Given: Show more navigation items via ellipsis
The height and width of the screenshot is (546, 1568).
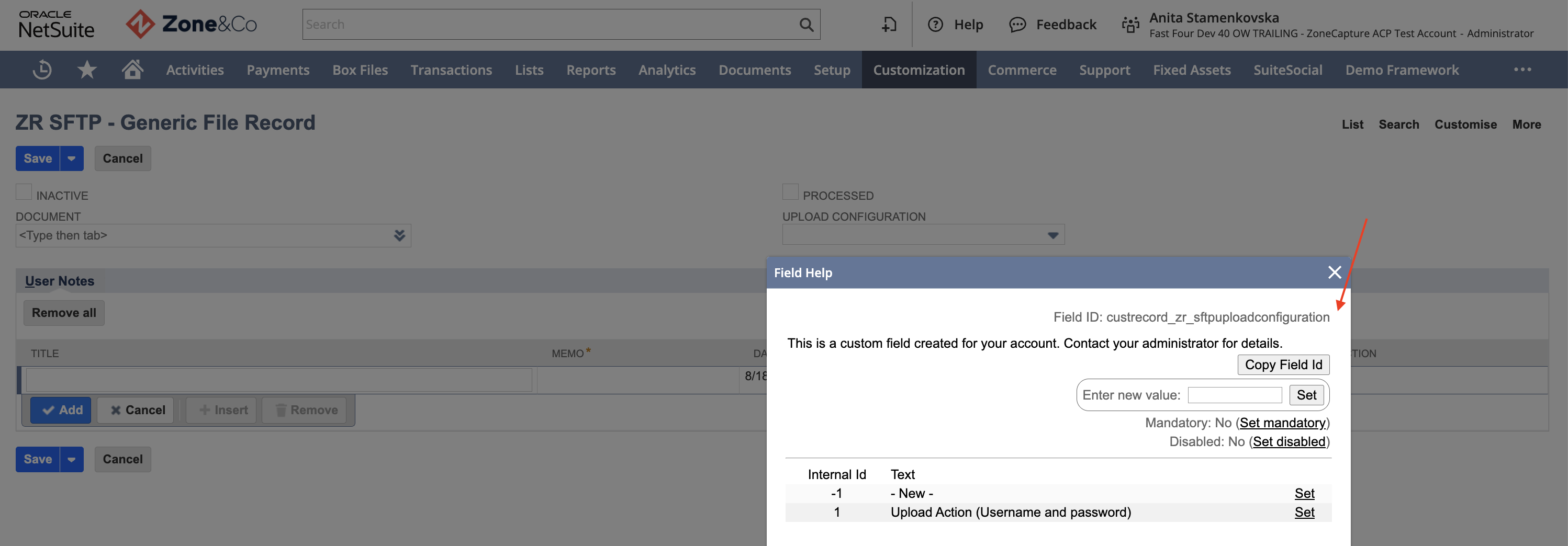Looking at the screenshot, I should (1522, 70).
